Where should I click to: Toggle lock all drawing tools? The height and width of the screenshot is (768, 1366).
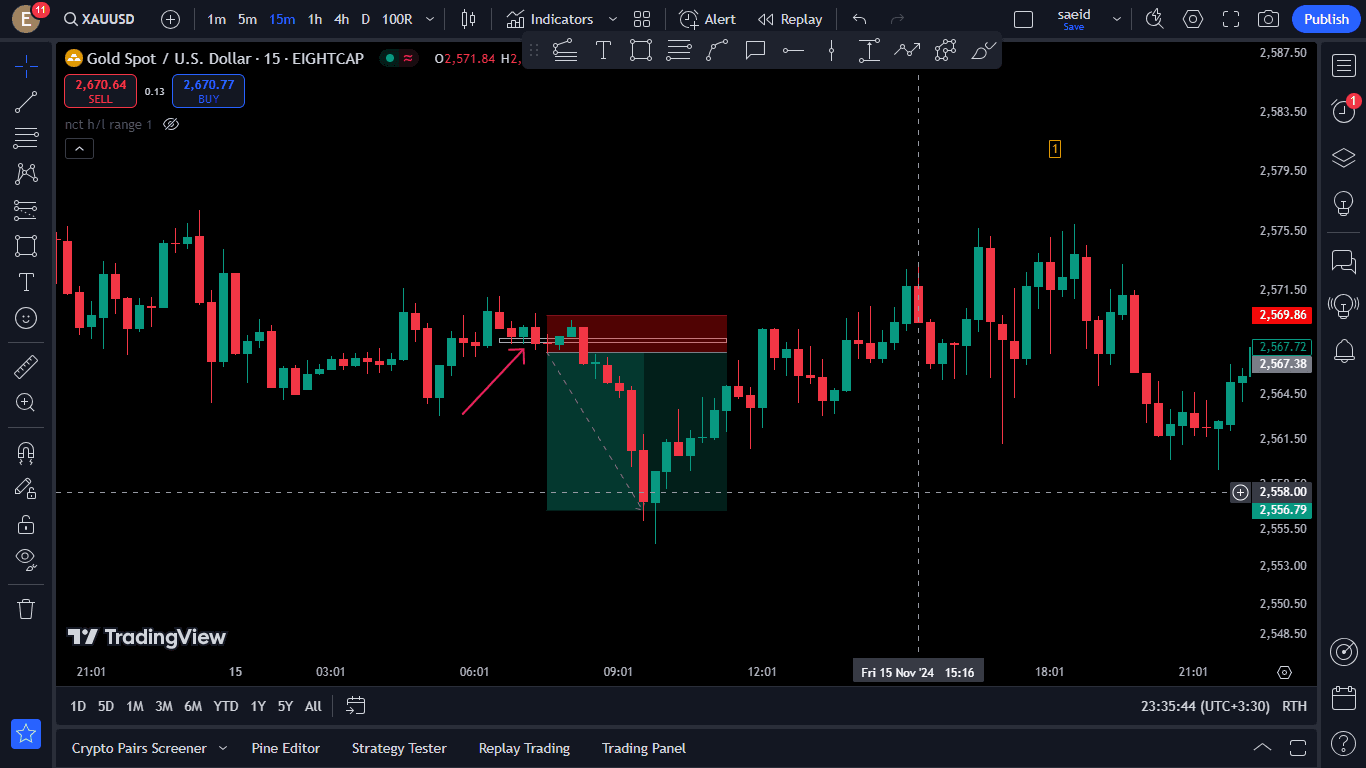pos(26,524)
